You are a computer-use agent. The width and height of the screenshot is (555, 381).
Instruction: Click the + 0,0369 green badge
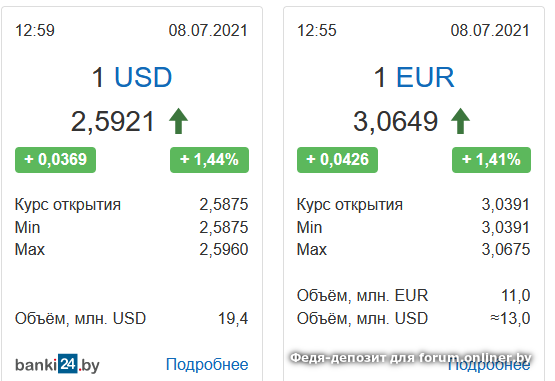(x=55, y=160)
